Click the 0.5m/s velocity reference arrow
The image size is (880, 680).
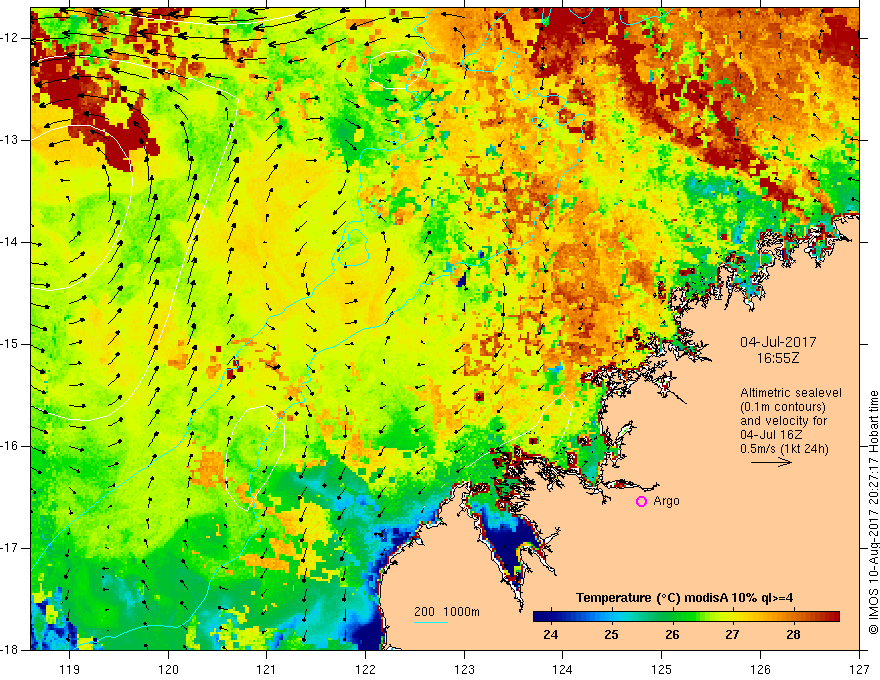click(772, 462)
